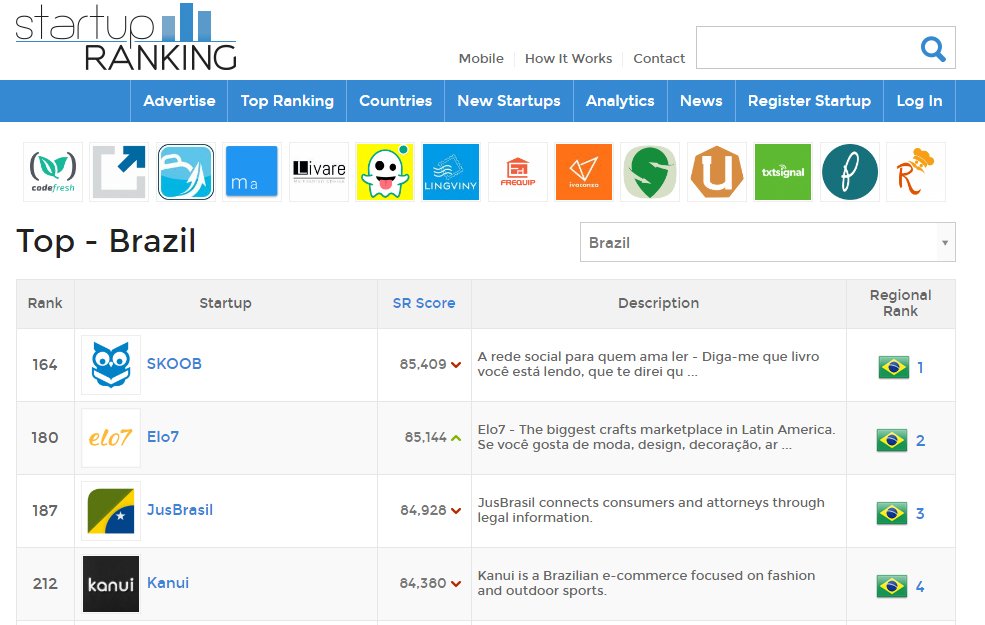The width and height of the screenshot is (985, 625).
Task: Open the Elo7 startup link
Action: tap(163, 437)
